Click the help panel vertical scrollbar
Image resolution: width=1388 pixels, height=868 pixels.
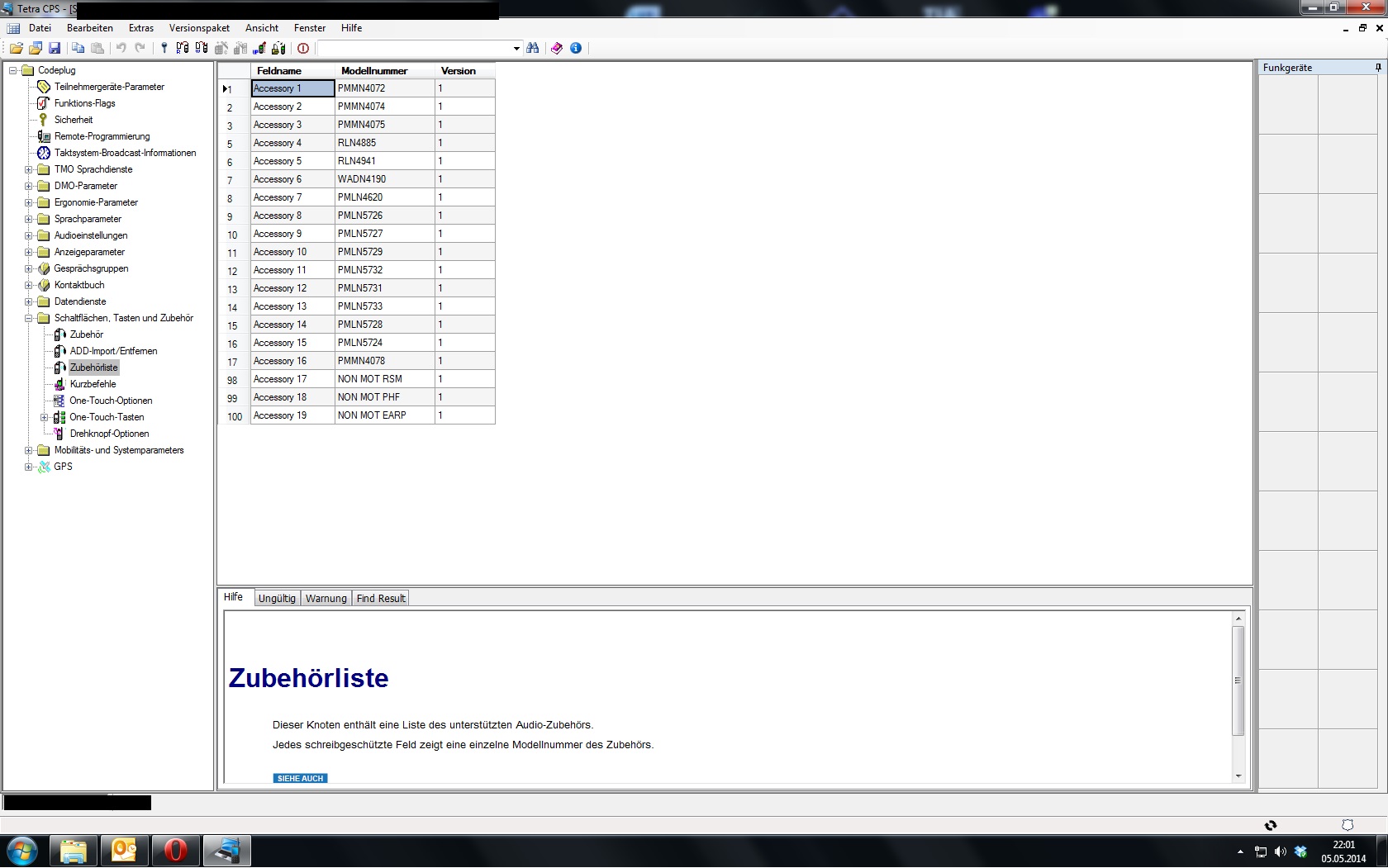(1238, 681)
